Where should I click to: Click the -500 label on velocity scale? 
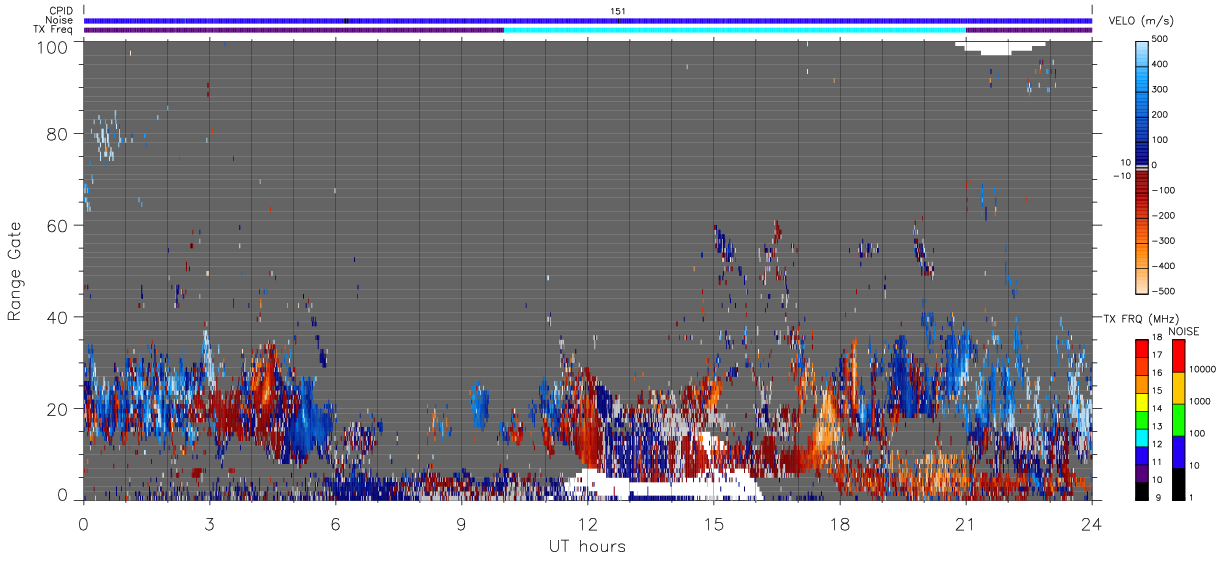pyautogui.click(x=1163, y=291)
